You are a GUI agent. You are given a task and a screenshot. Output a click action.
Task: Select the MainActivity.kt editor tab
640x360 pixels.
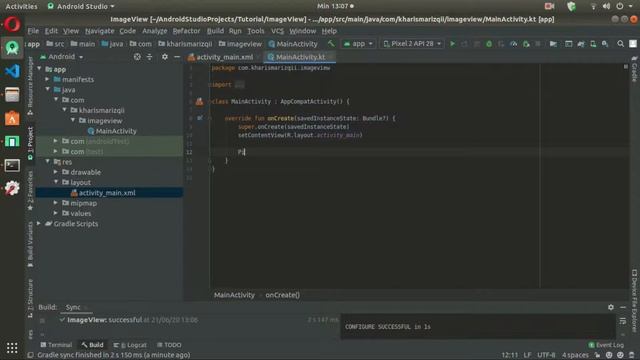(x=300, y=57)
